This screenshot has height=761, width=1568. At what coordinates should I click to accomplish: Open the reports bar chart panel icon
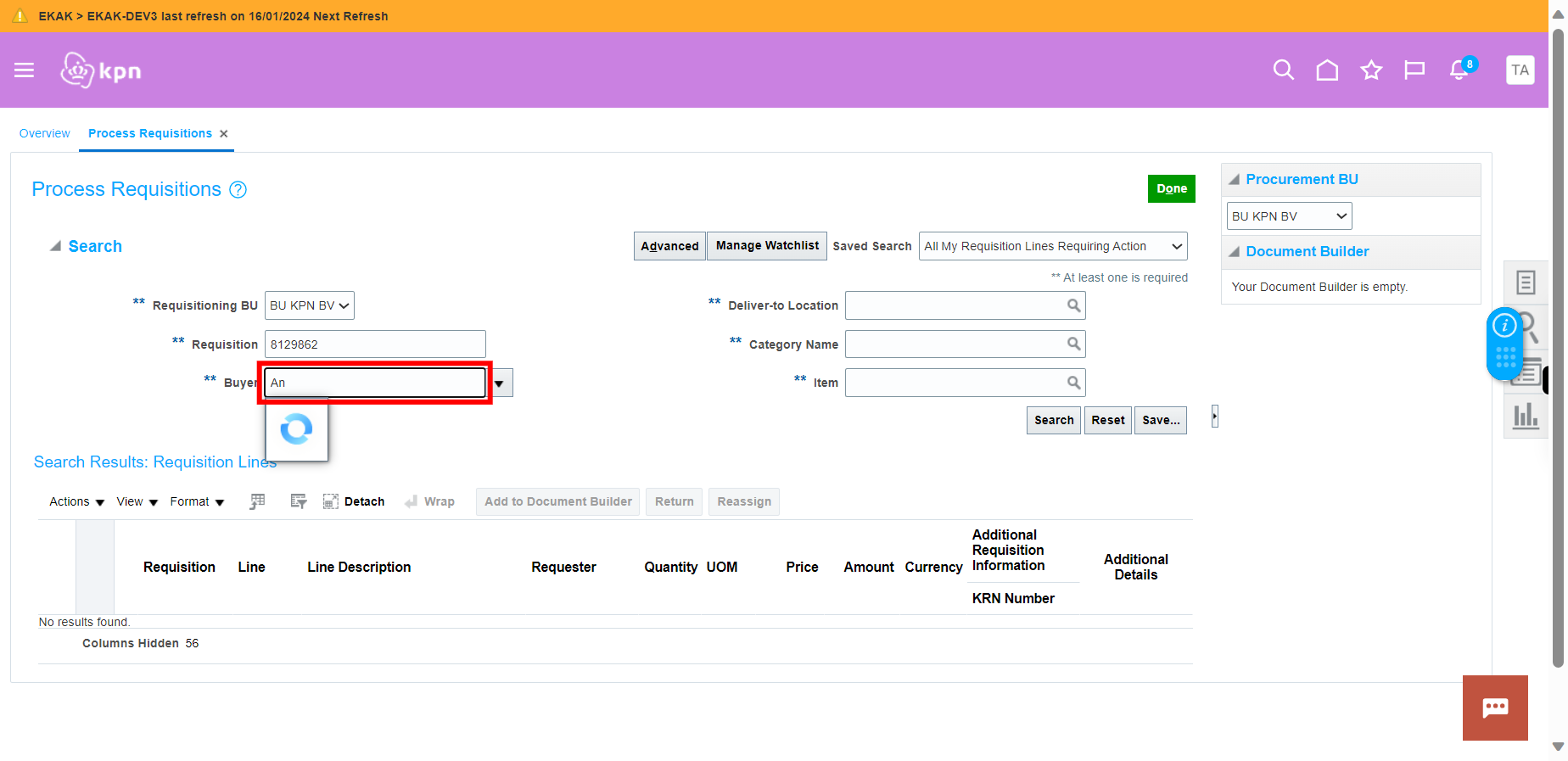point(1526,416)
